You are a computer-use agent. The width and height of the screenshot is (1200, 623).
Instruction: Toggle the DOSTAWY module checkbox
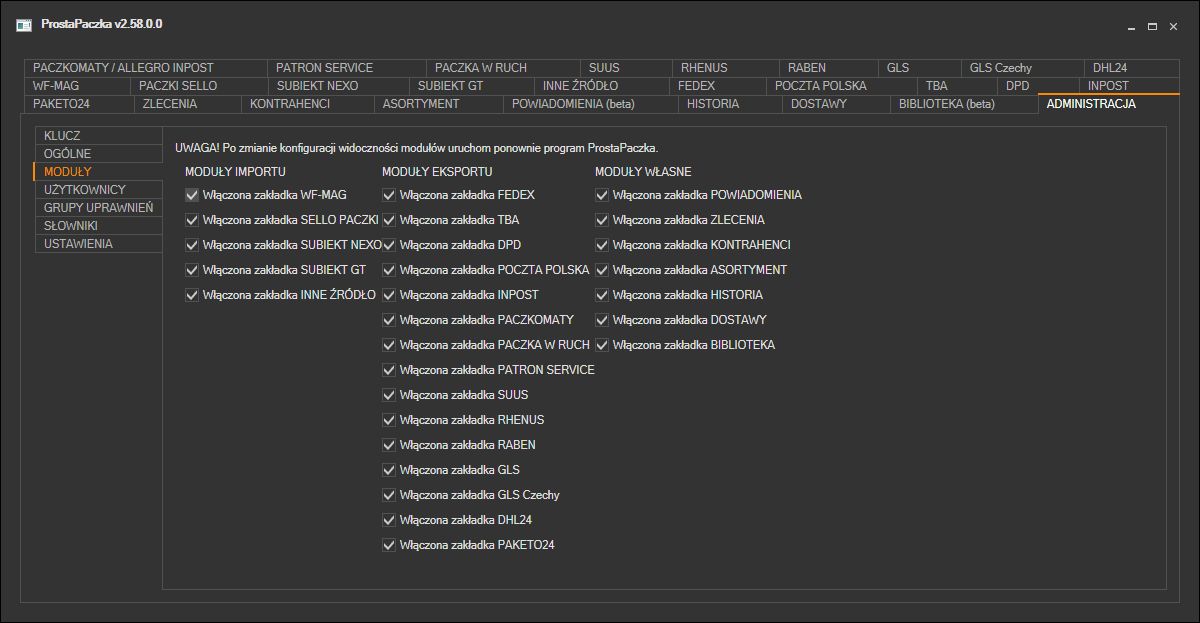[x=602, y=320]
